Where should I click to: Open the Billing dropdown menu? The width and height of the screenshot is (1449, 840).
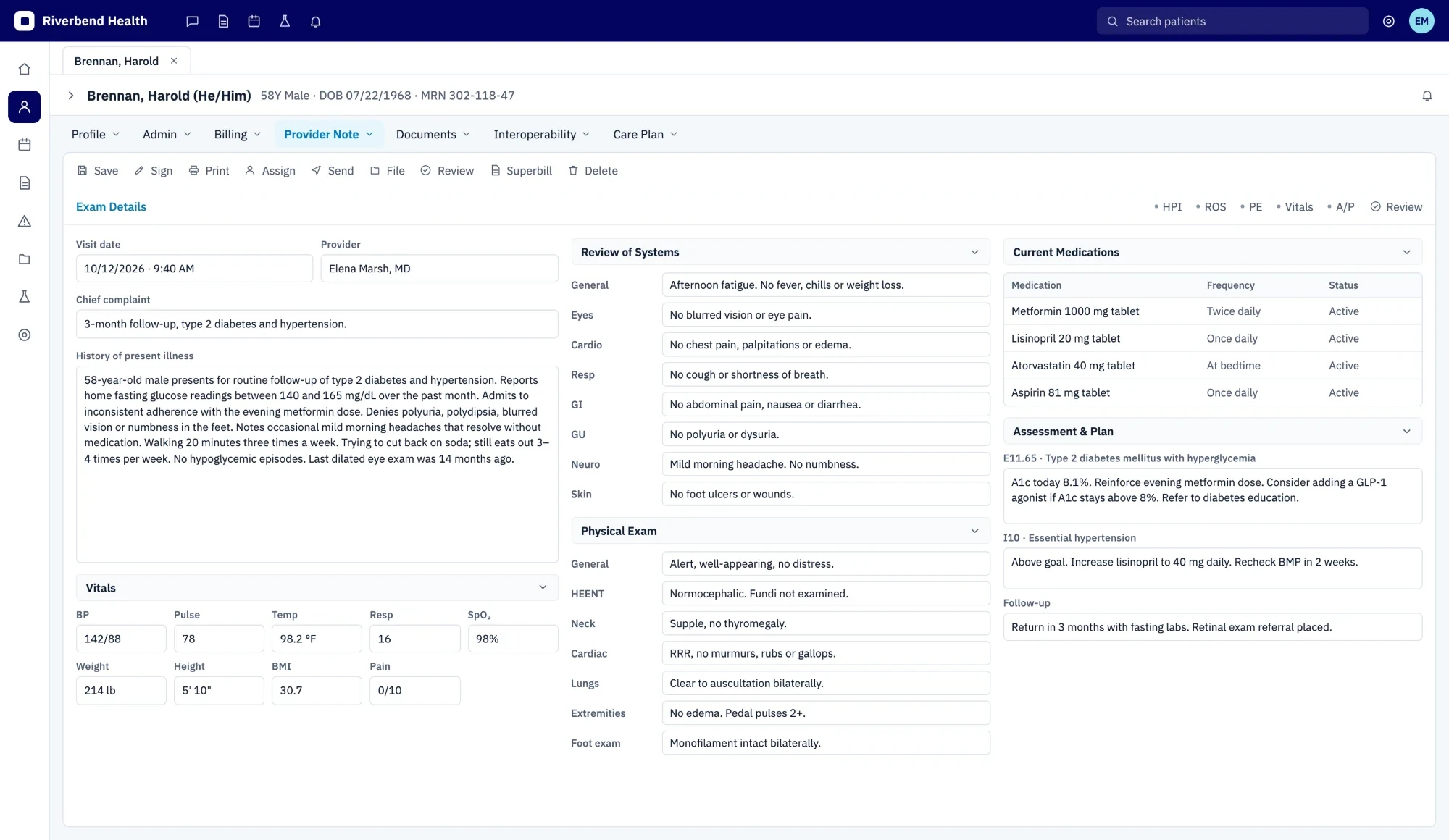(238, 135)
